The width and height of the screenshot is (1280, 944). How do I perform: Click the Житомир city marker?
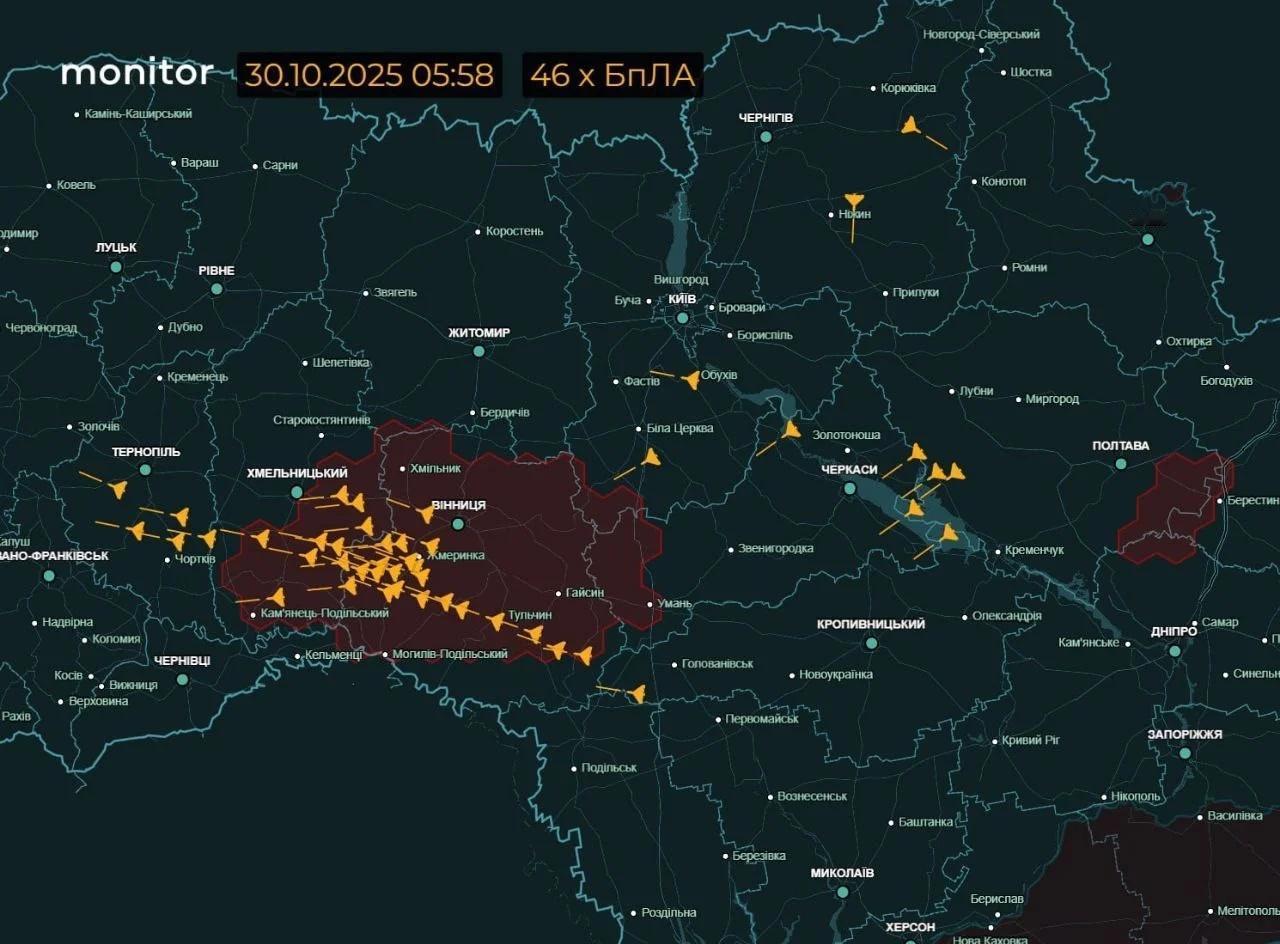pos(479,351)
